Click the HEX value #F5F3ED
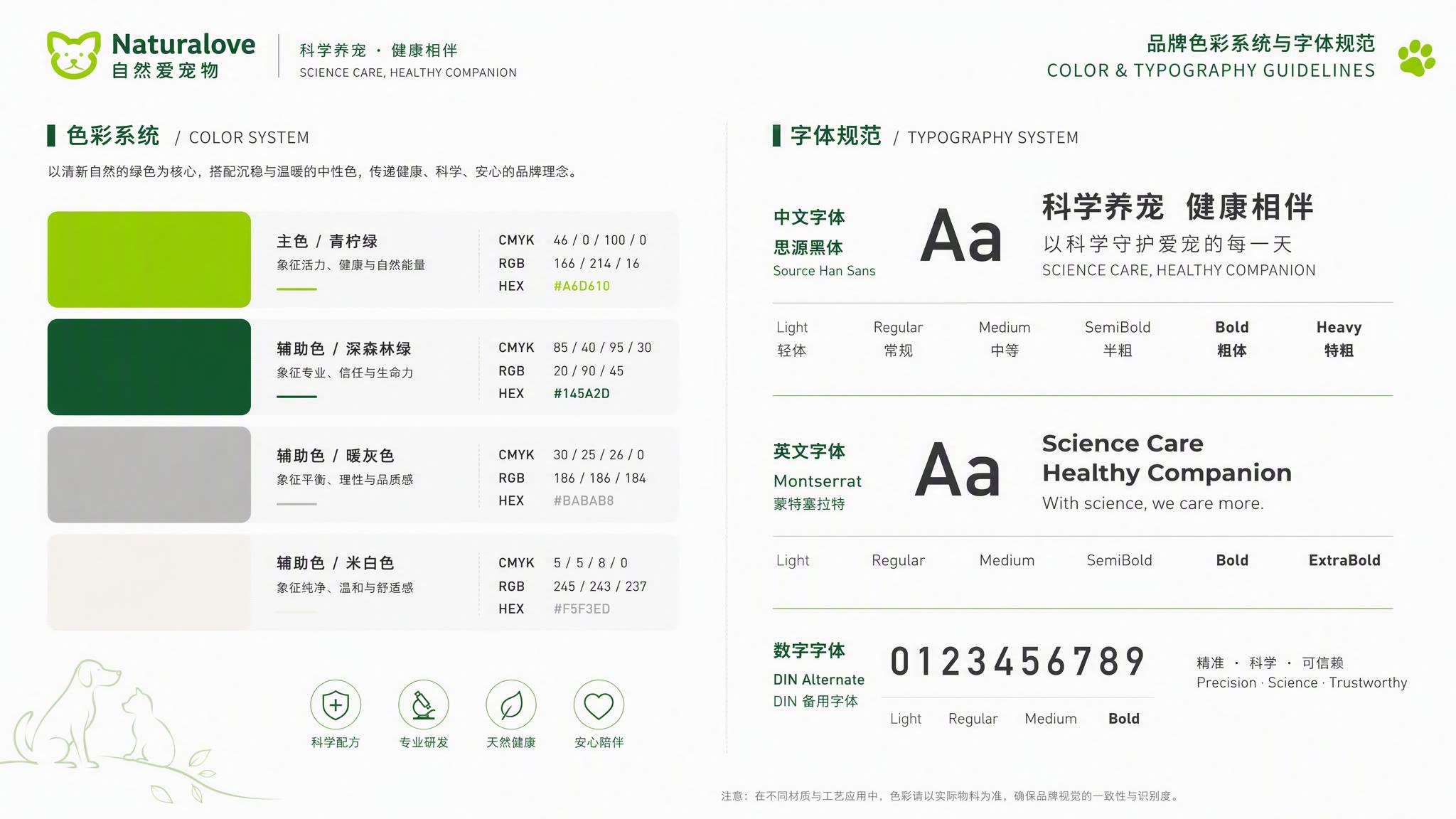 click(x=582, y=609)
